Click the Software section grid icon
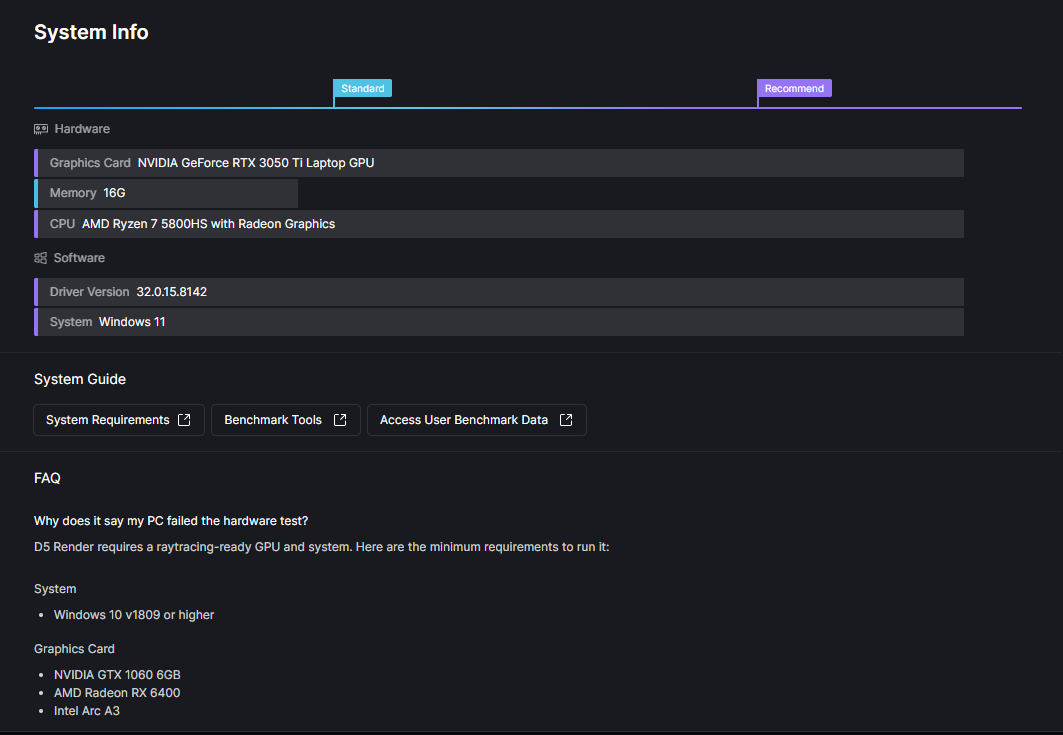1063x735 pixels. [x=41, y=258]
